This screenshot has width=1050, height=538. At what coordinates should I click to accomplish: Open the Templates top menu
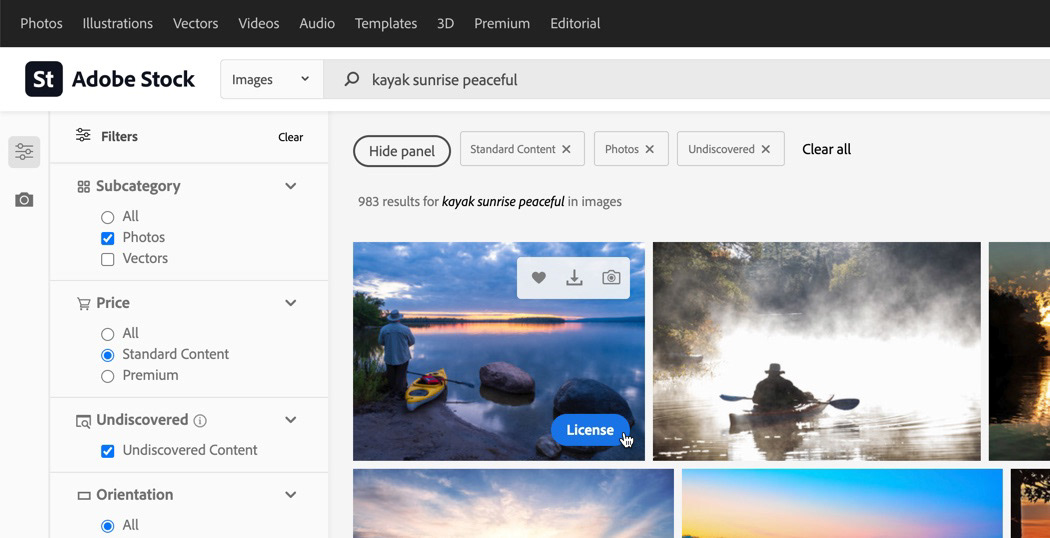click(x=386, y=23)
